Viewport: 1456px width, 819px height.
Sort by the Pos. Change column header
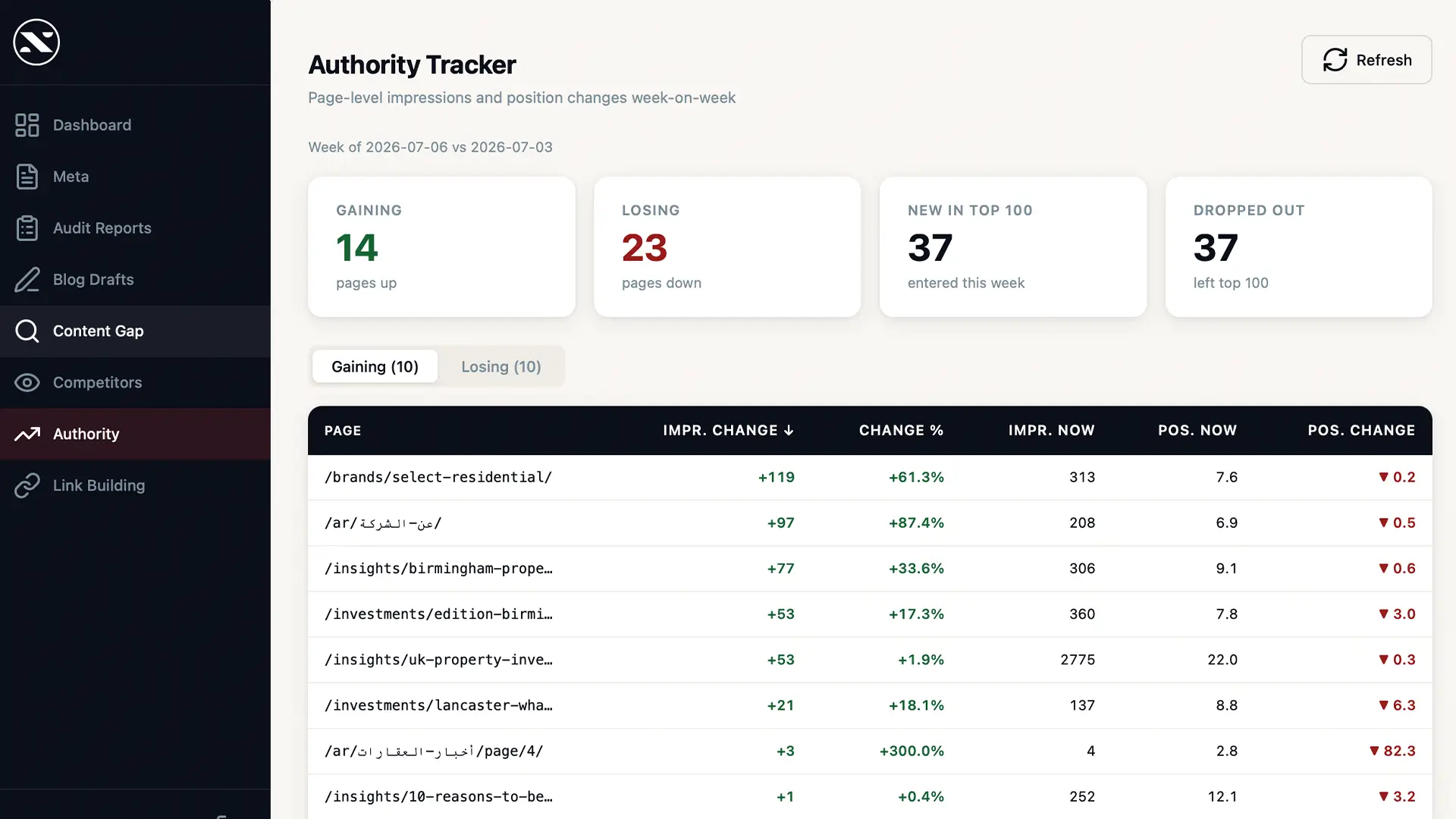click(1361, 431)
